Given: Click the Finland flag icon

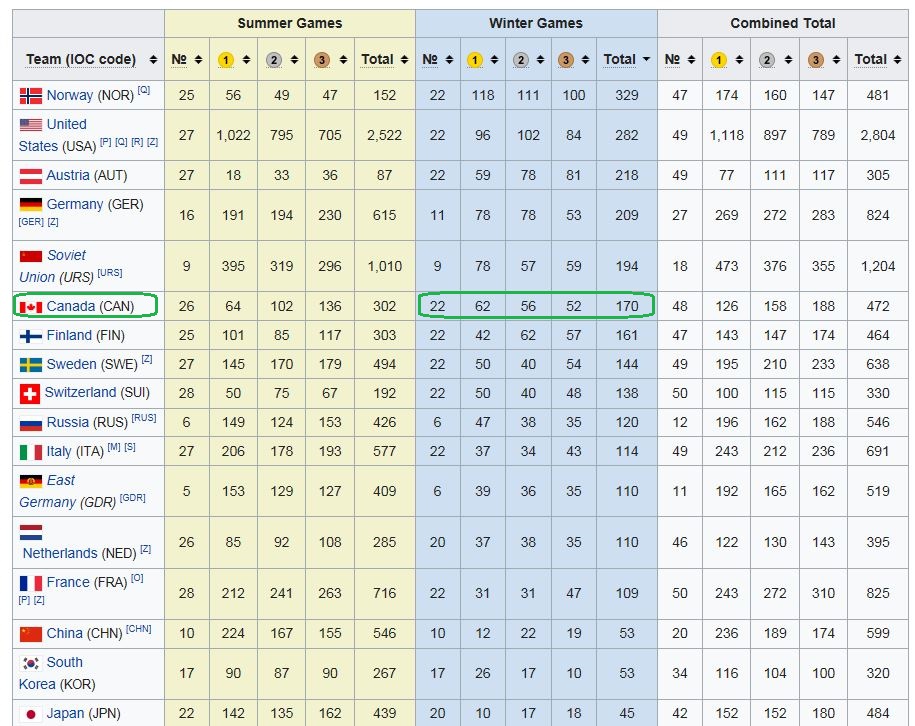Looking at the screenshot, I should [31, 336].
